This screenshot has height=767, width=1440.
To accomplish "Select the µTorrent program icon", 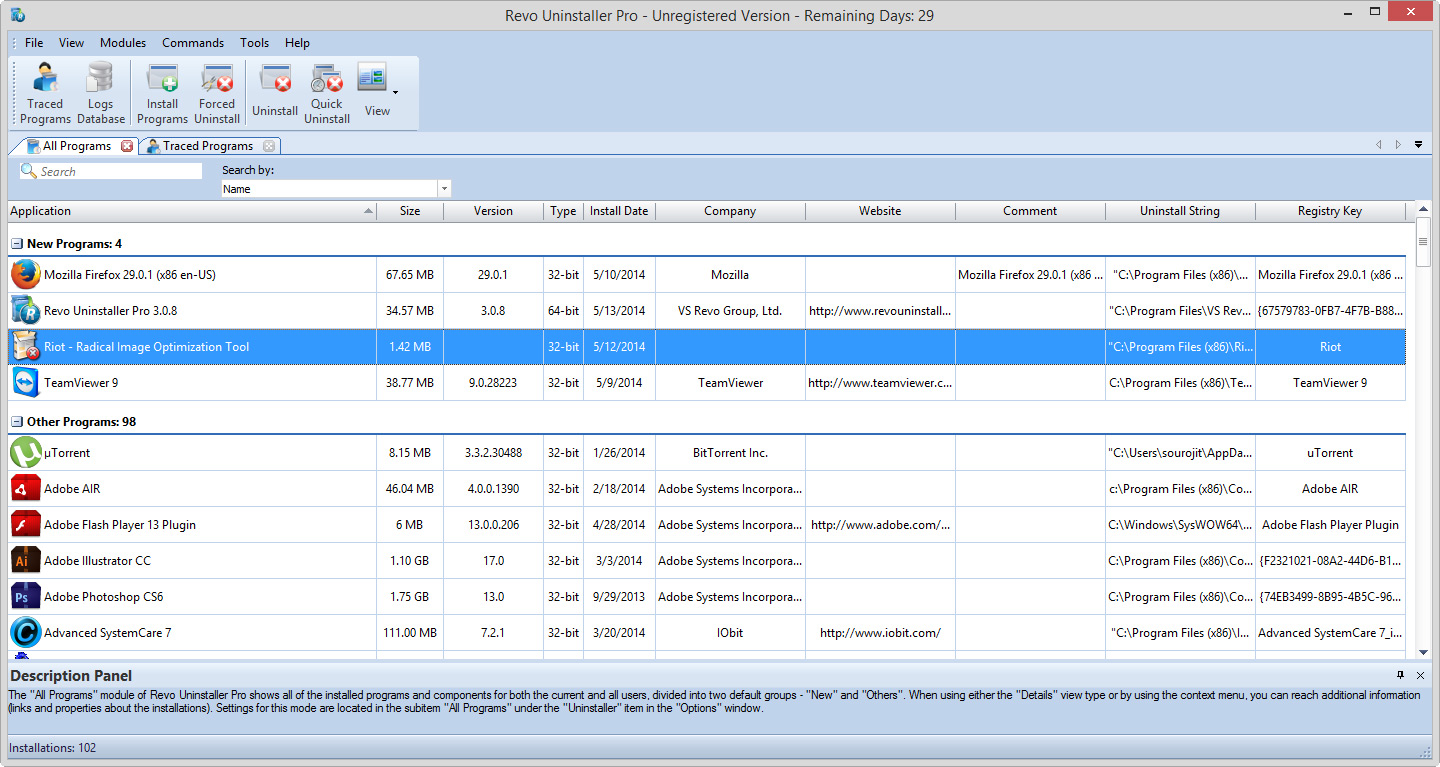I will click(26, 452).
